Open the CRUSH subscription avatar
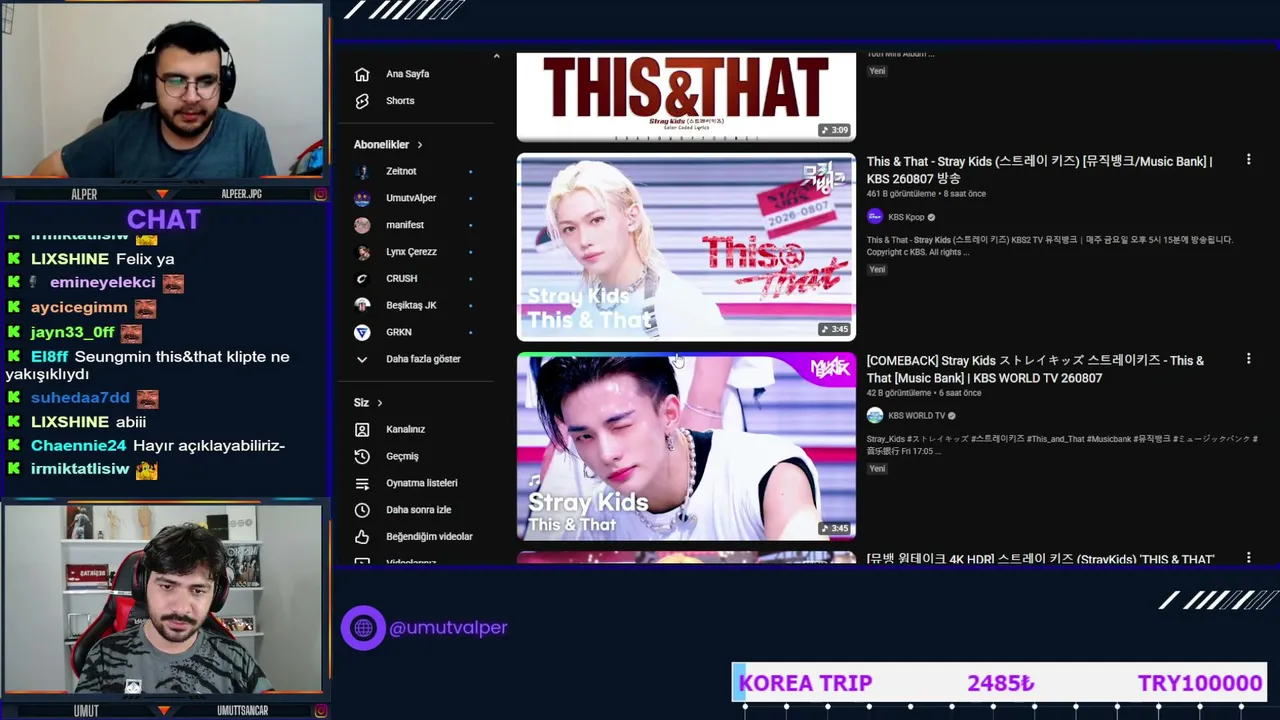Viewport: 1280px width, 720px height. [x=362, y=279]
